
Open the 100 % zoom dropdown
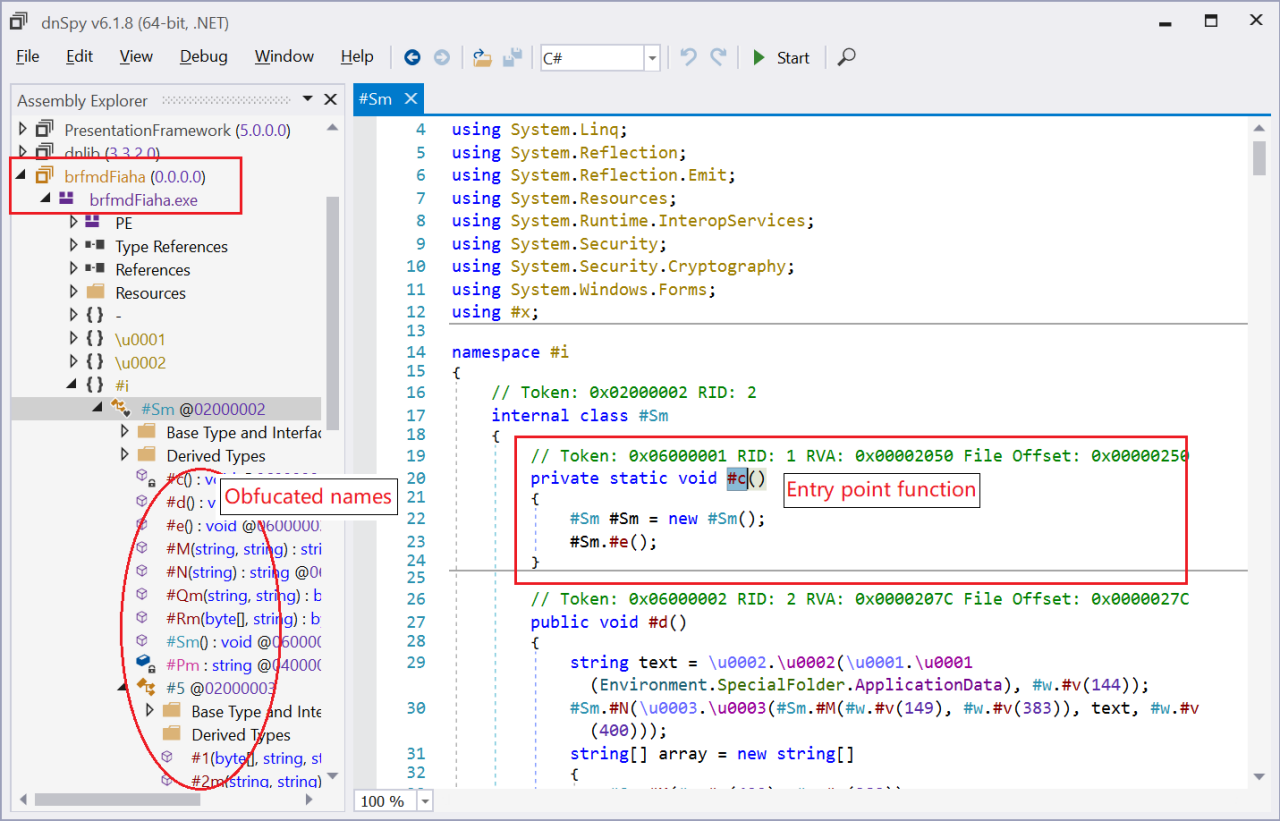[x=426, y=801]
